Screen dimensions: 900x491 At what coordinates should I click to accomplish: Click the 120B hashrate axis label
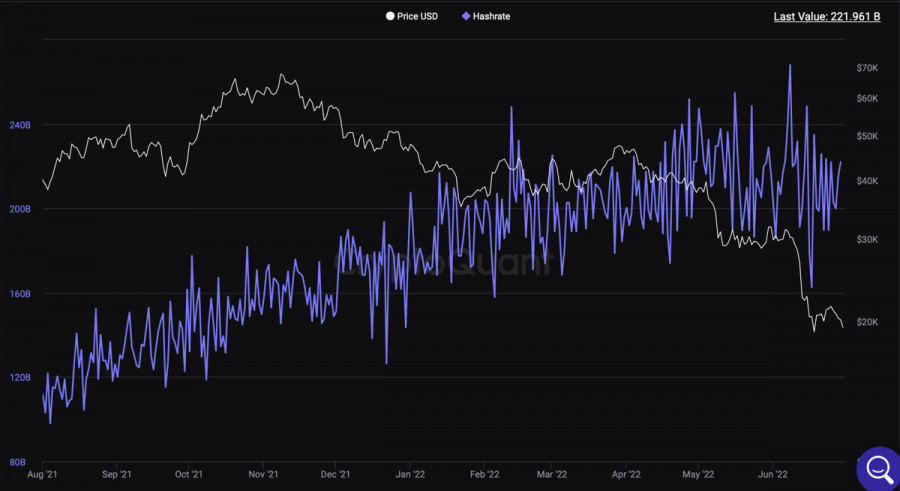(x=19, y=378)
